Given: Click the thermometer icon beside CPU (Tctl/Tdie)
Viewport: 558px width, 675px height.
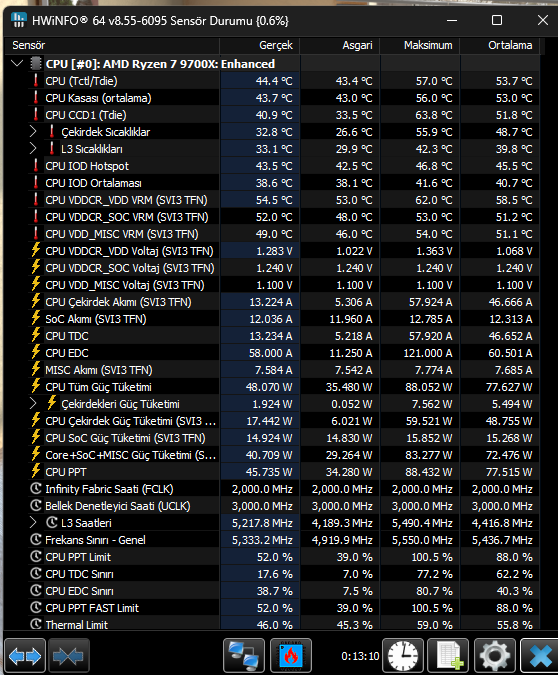Looking at the screenshot, I should click(36, 81).
